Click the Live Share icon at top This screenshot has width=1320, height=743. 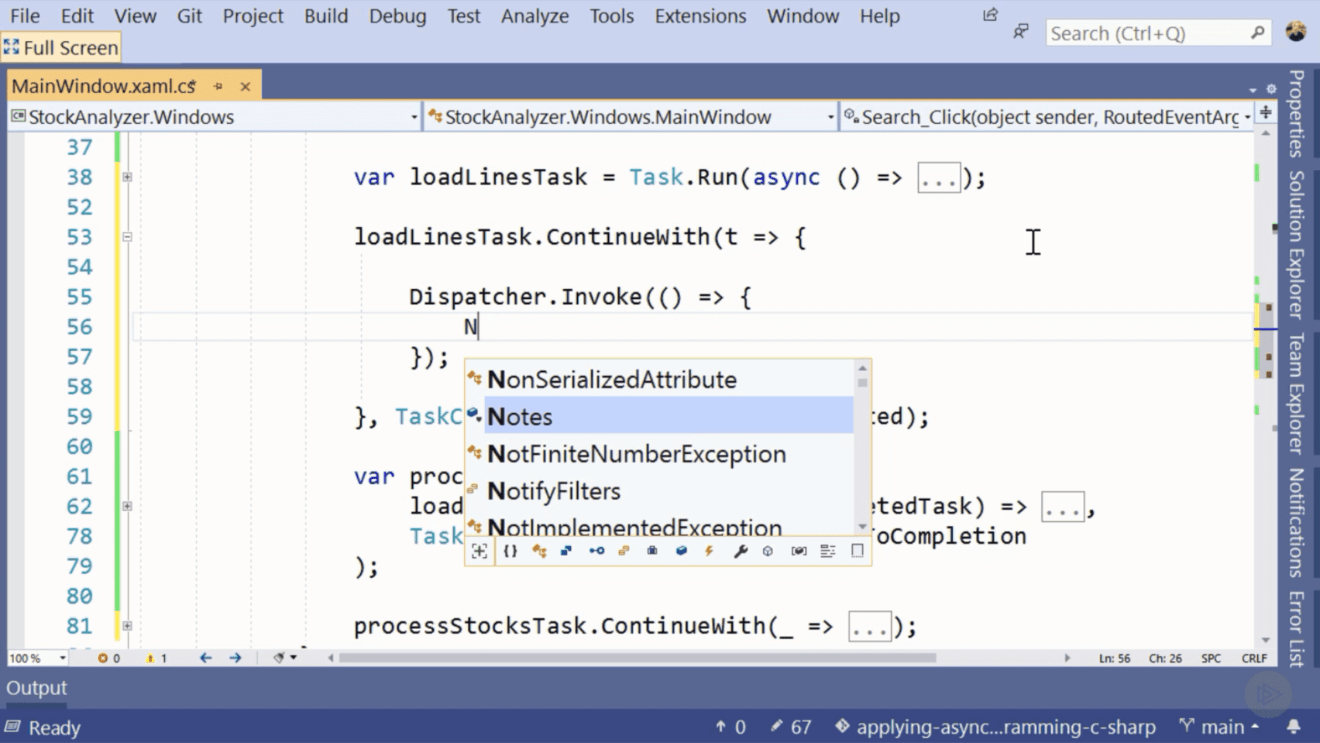point(990,15)
